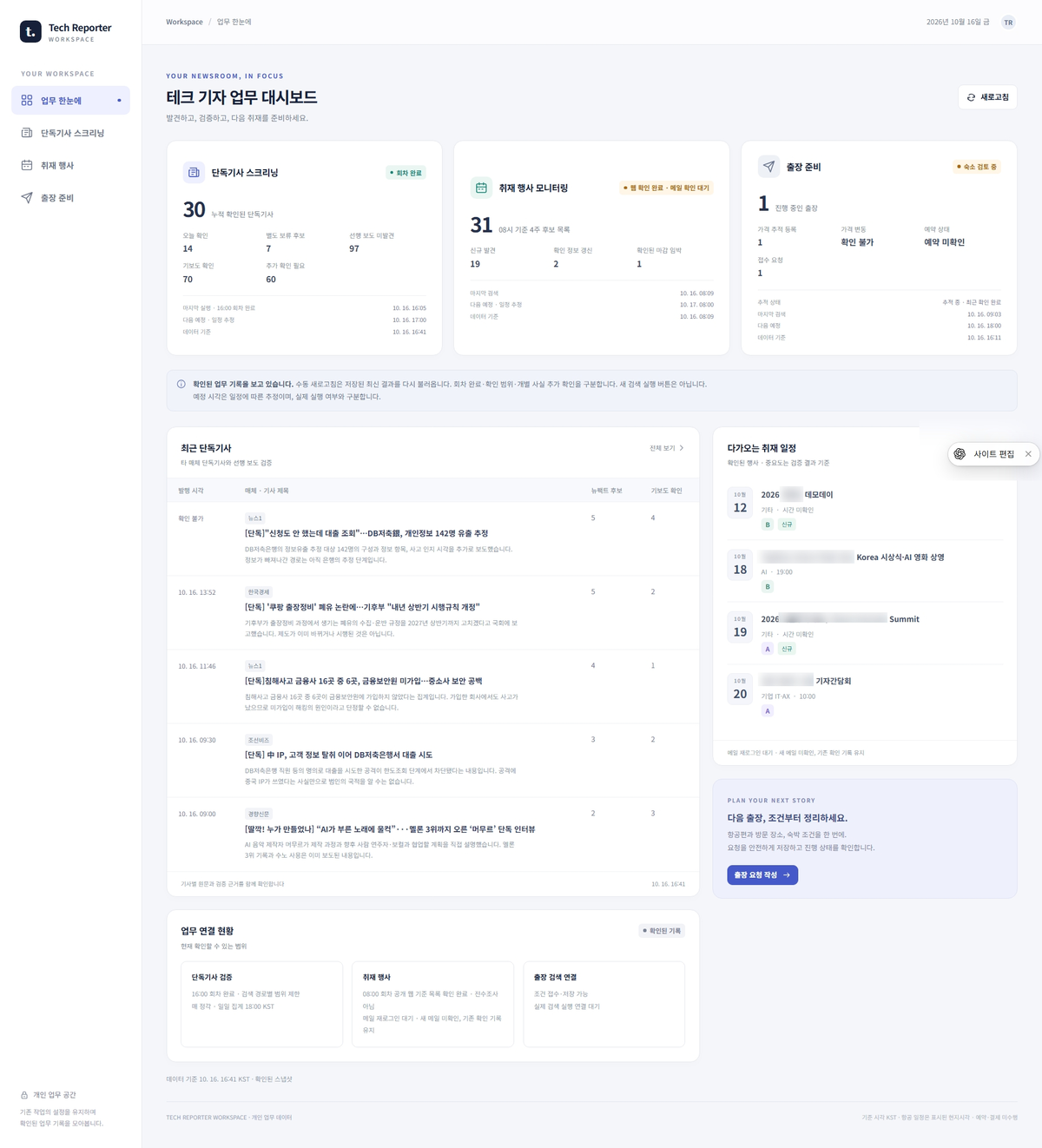Click the 출장 준비 card's paper plane icon
Image resolution: width=1042 pixels, height=1148 pixels.
pos(768,167)
